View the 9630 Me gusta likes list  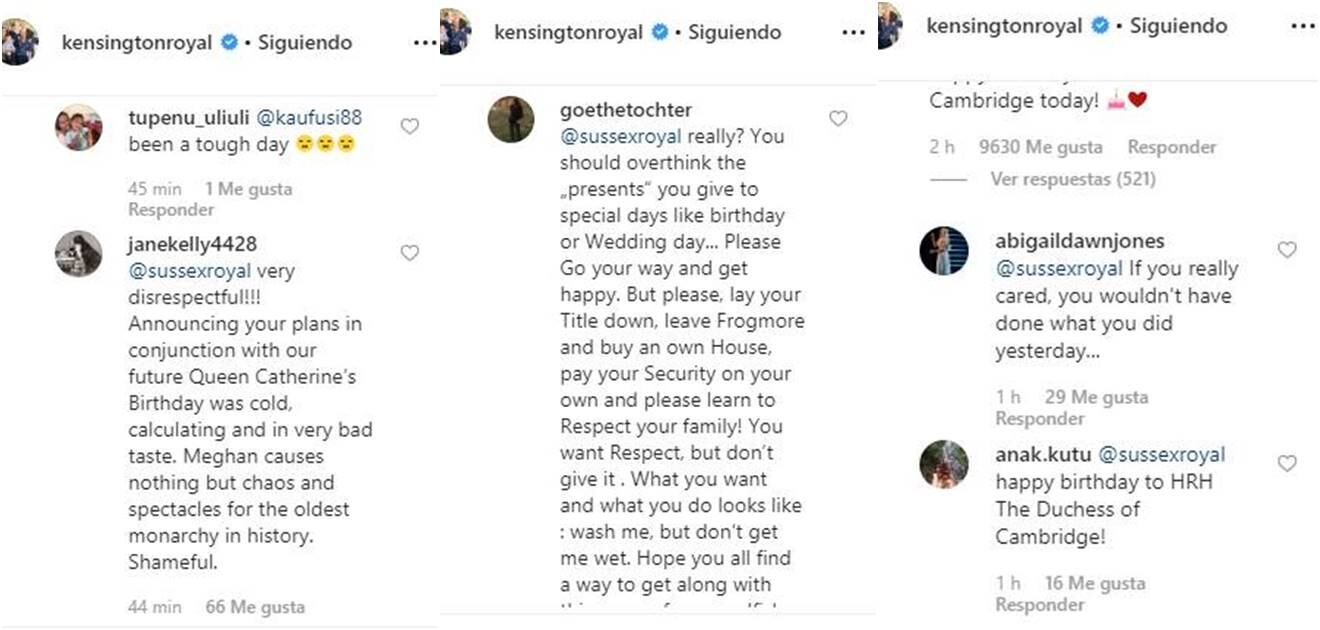(1041, 147)
